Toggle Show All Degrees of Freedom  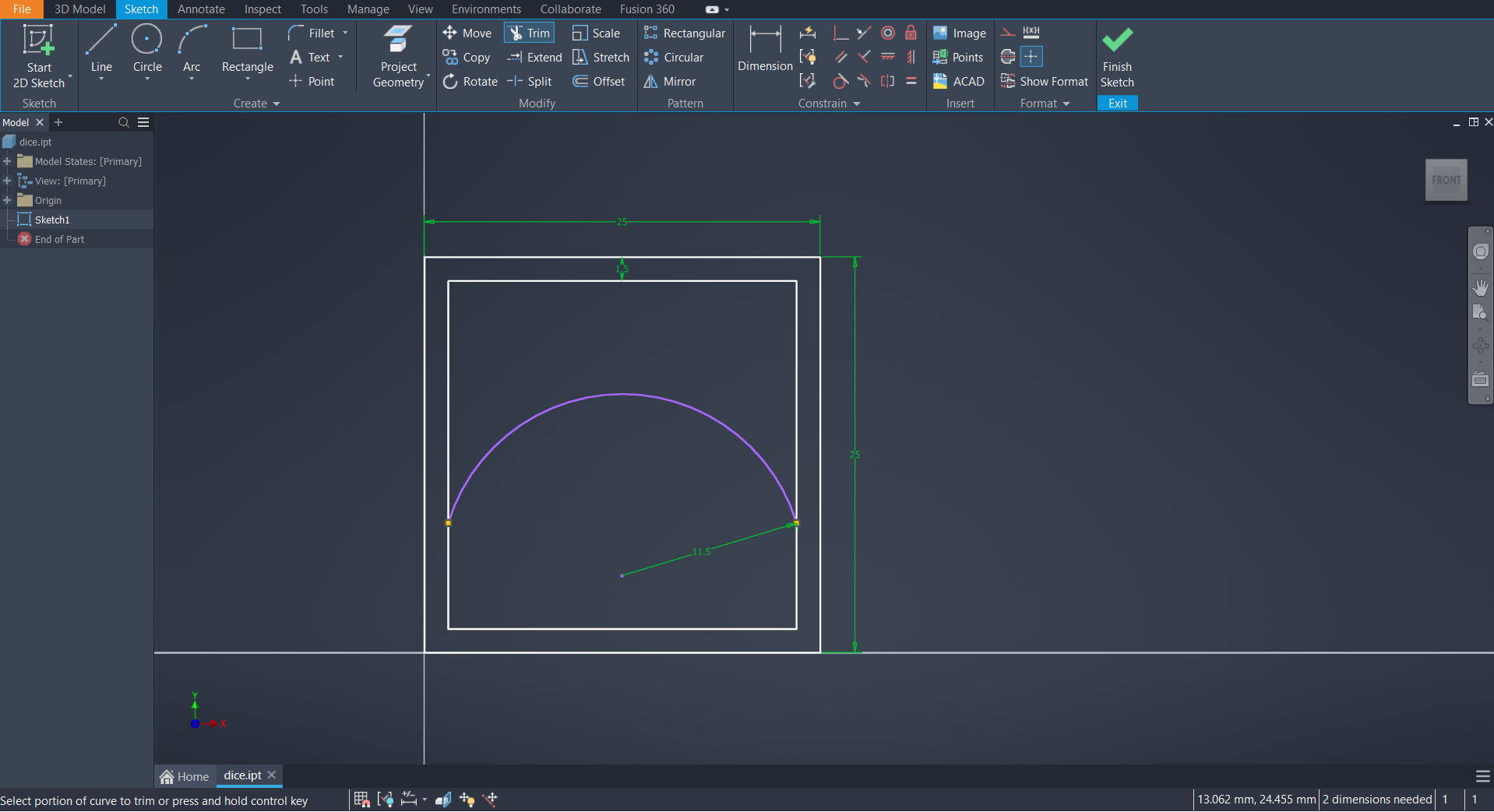(x=467, y=799)
